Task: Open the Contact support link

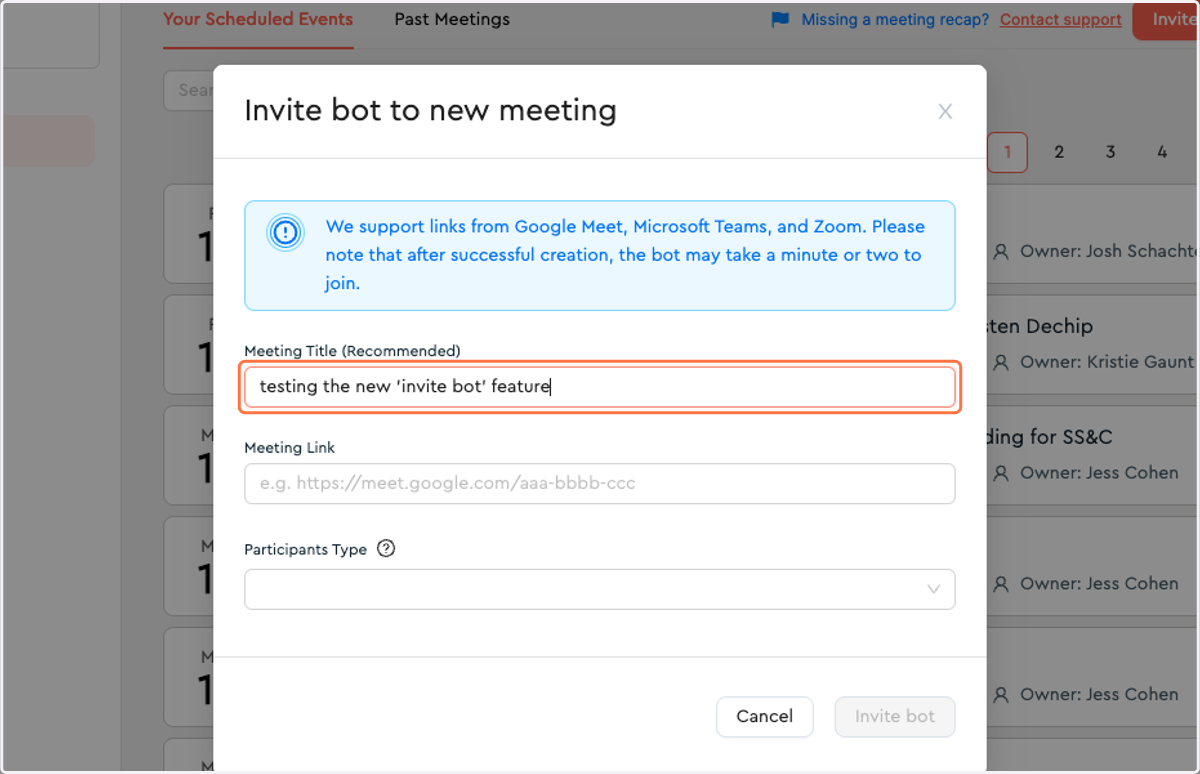Action: coord(1061,19)
